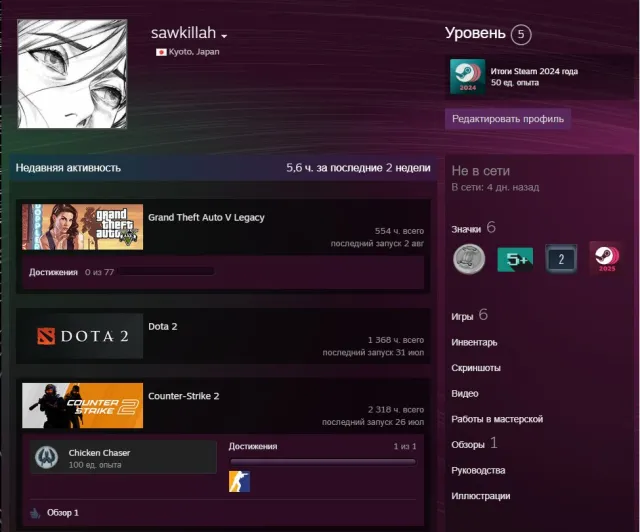Open the Counter-Strike 2 title link

click(184, 396)
